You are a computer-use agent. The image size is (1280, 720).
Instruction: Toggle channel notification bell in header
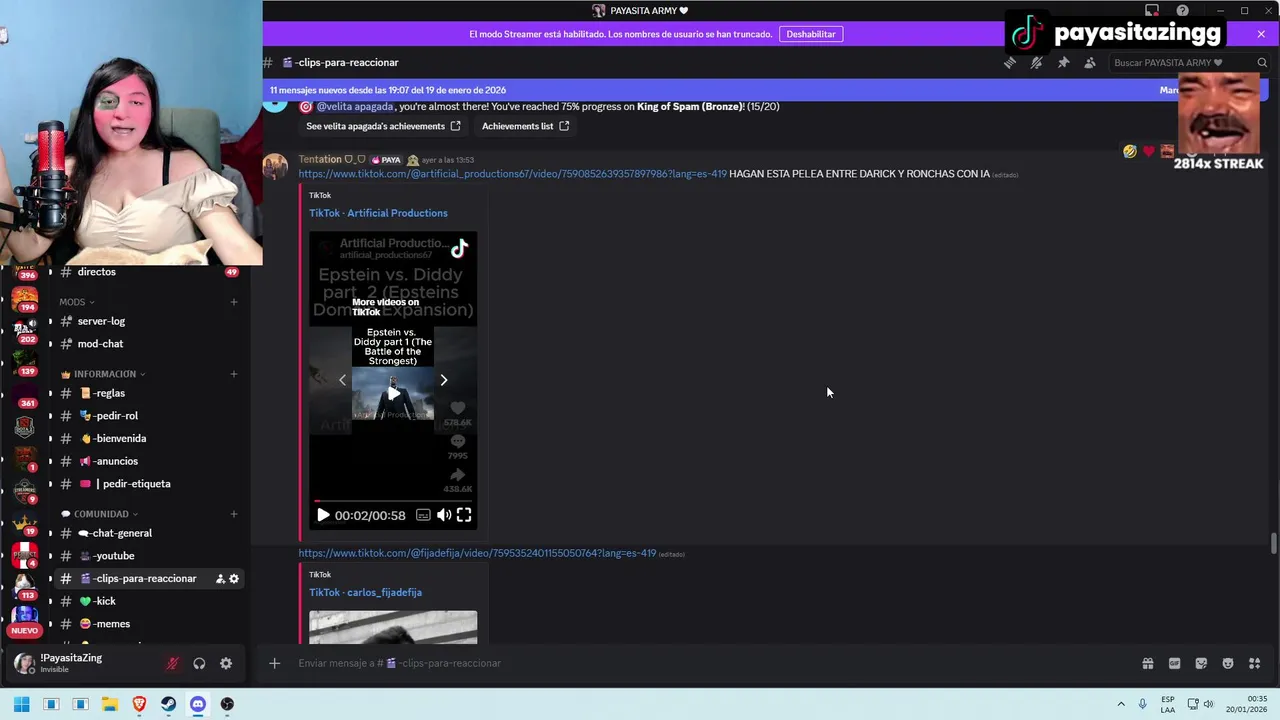point(1036,62)
